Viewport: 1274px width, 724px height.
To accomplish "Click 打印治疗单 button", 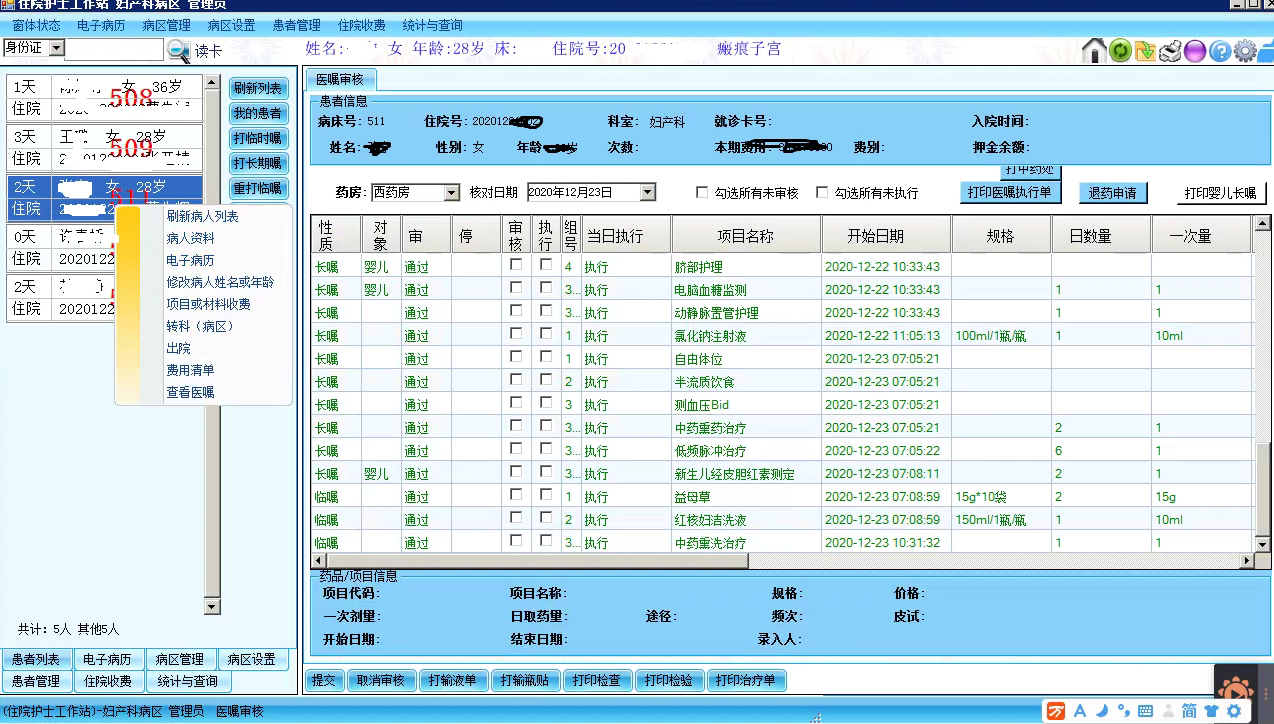I will [x=747, y=680].
